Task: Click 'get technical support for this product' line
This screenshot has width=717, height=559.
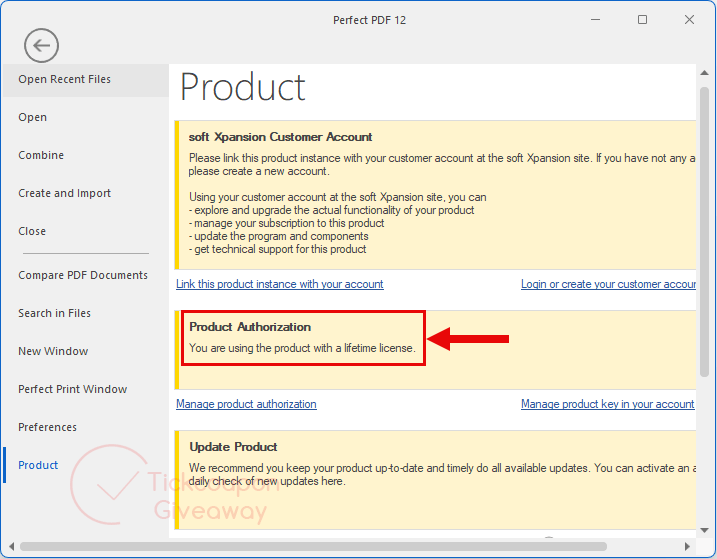Action: [278, 249]
